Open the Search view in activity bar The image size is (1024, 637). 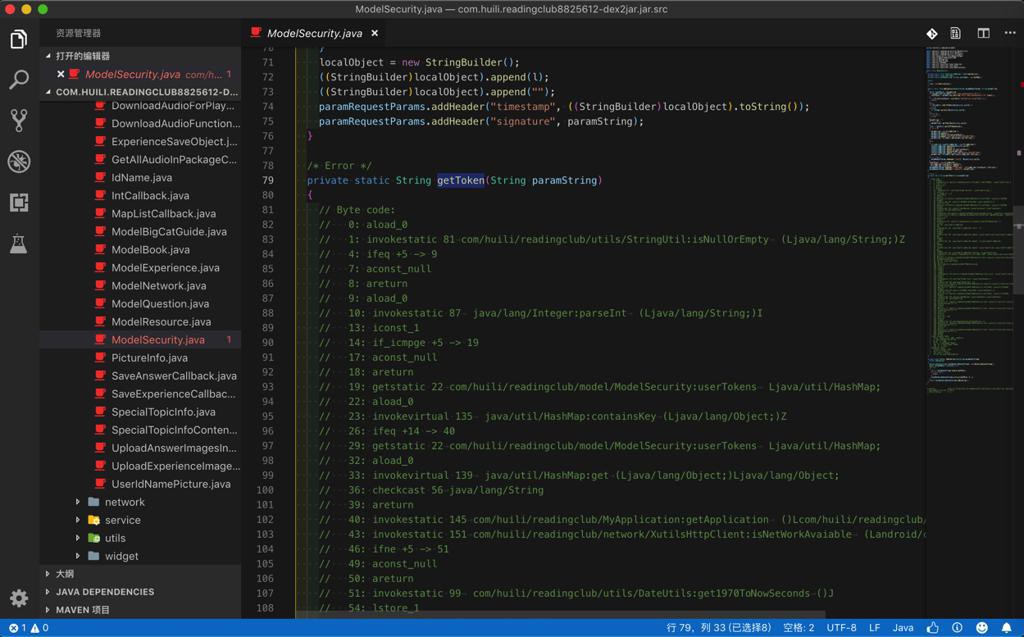[x=19, y=80]
